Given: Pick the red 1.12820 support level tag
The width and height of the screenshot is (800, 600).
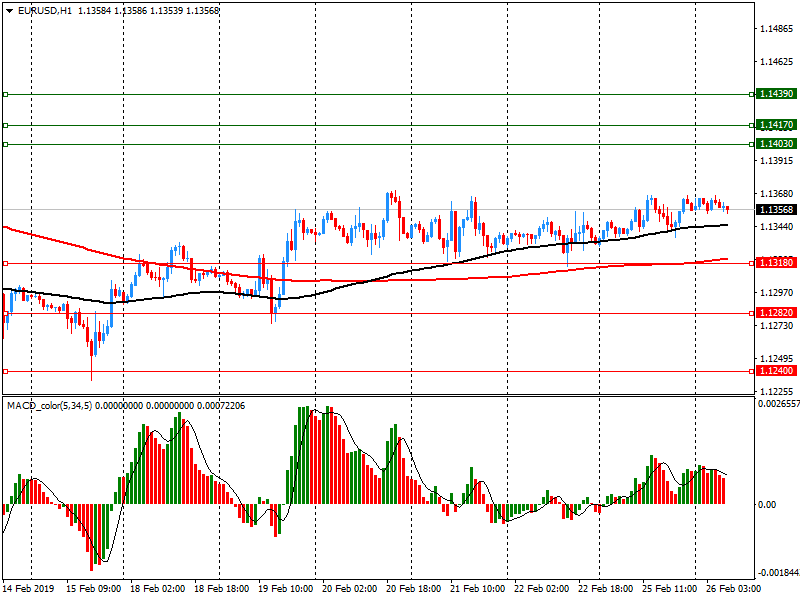Looking at the screenshot, I should click(x=776, y=313).
